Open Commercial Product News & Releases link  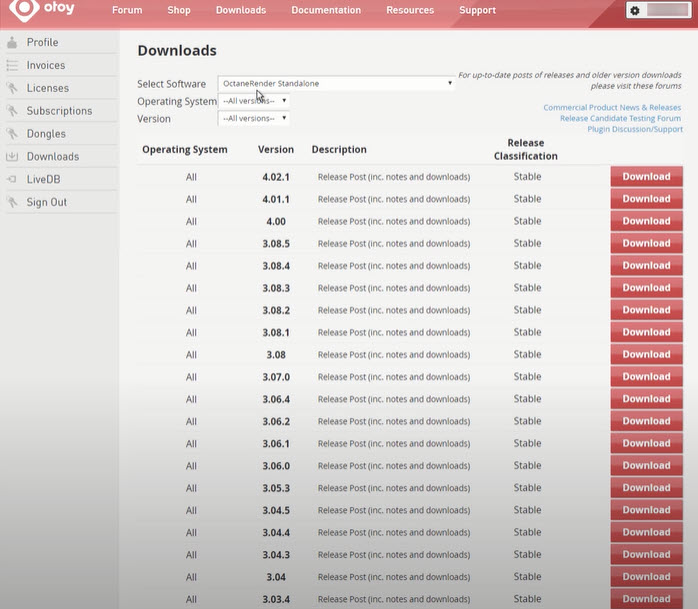pyautogui.click(x=612, y=107)
